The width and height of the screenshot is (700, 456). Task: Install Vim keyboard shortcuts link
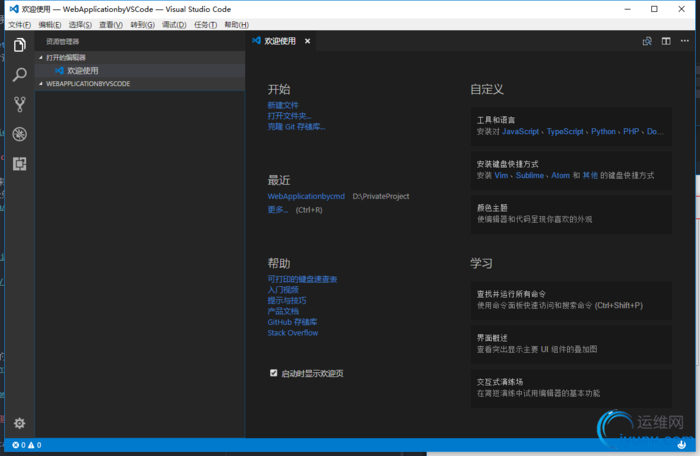(x=501, y=176)
